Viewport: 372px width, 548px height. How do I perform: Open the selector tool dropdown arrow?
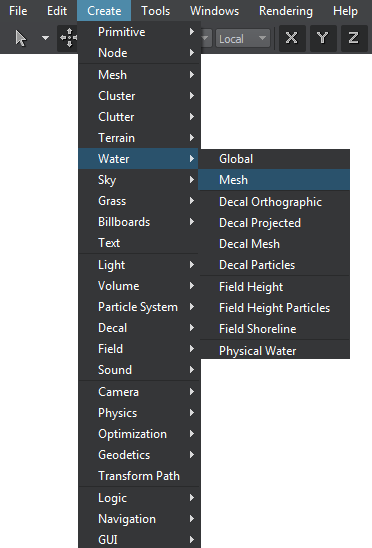click(x=45, y=37)
